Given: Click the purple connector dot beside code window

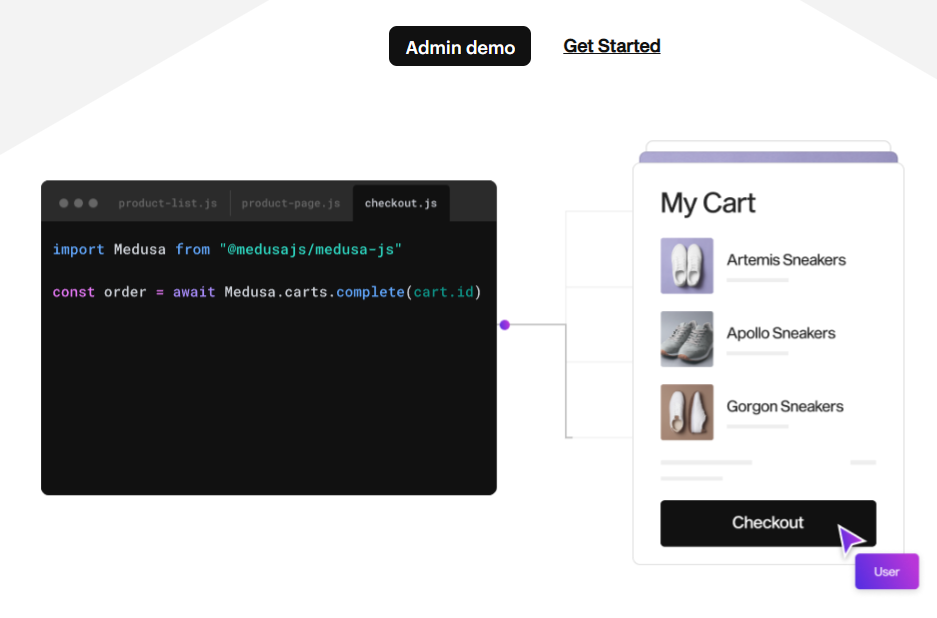Looking at the screenshot, I should click(505, 325).
